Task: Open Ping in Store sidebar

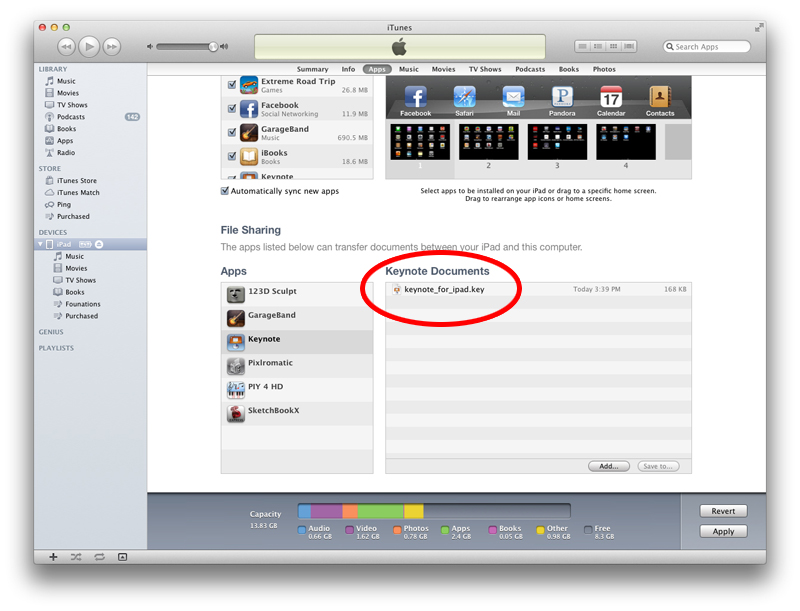Action: [x=64, y=205]
